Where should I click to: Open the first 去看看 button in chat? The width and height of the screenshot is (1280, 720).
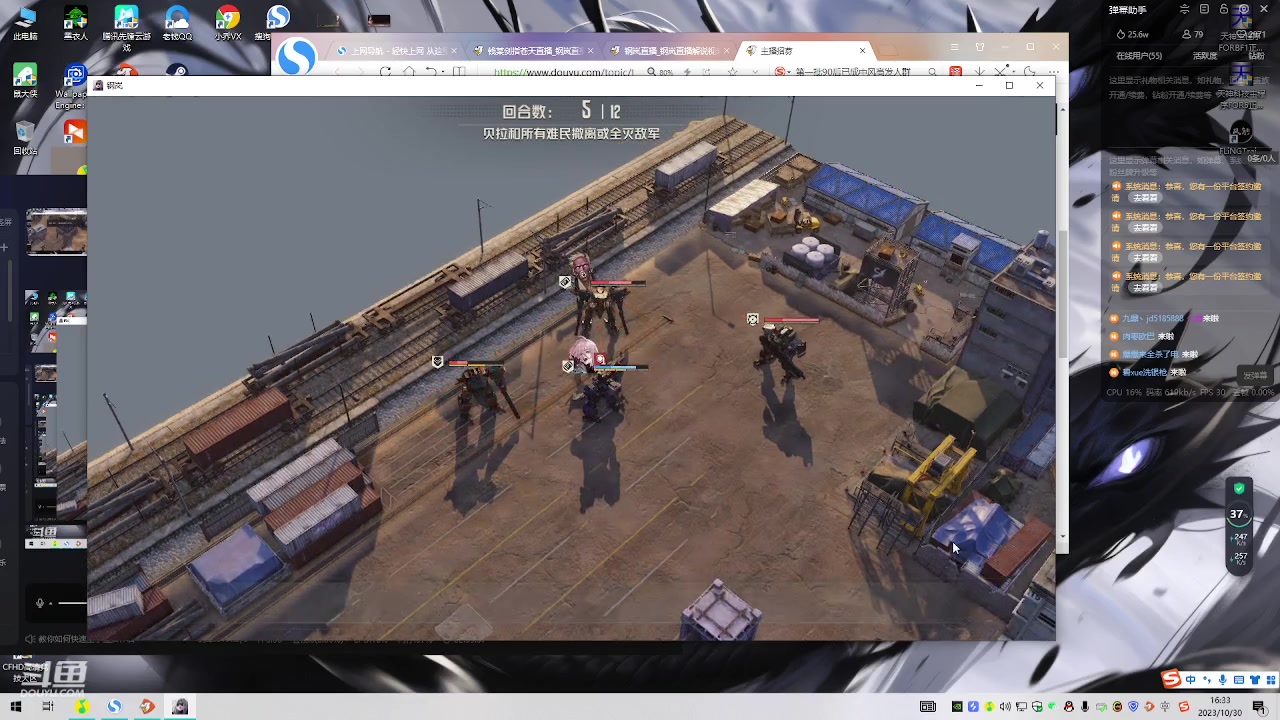[x=1145, y=198]
